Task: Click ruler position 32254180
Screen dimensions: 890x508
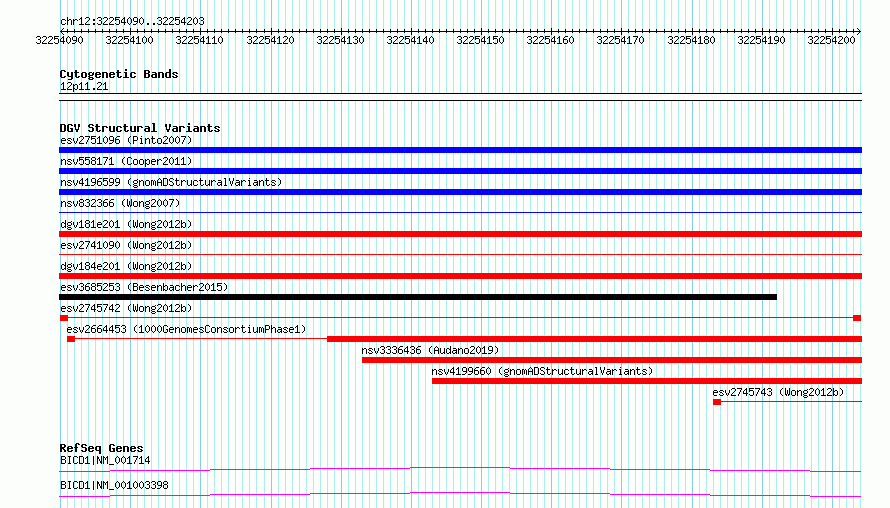Action: pos(691,40)
